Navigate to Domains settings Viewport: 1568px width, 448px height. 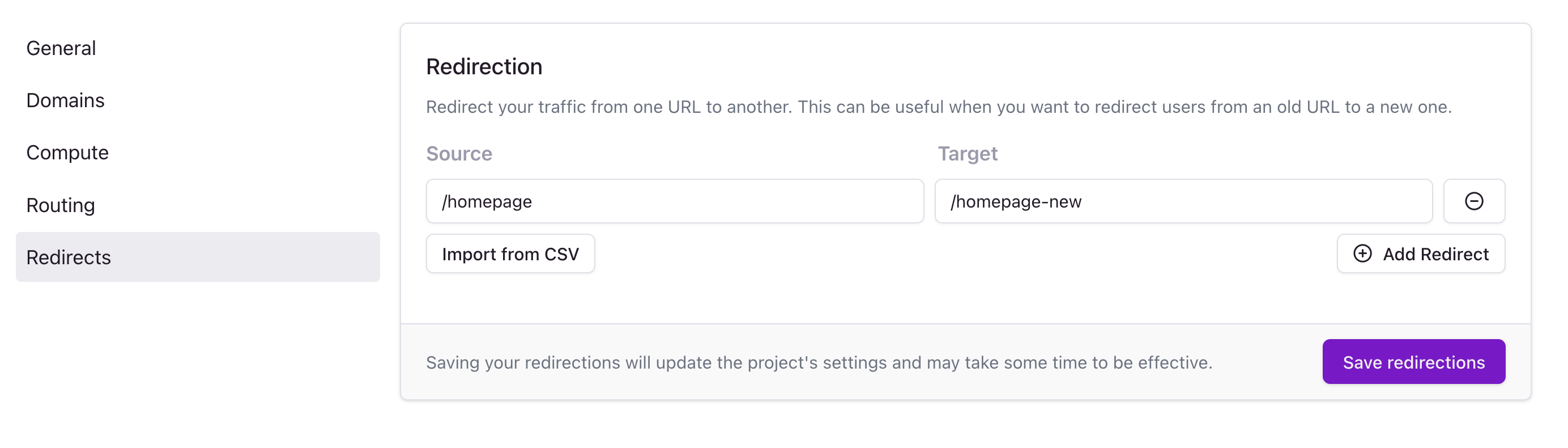[65, 100]
